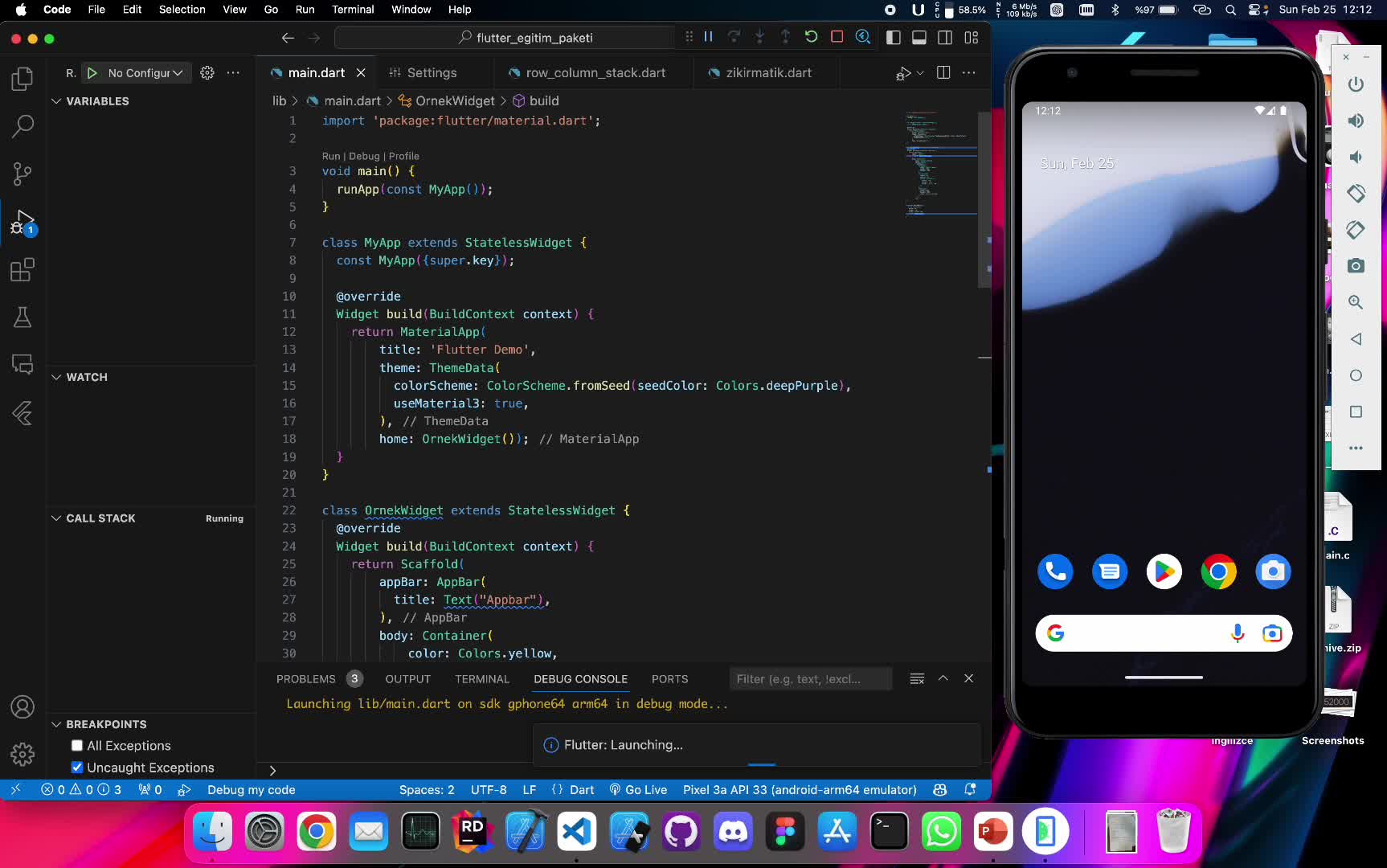
Task: Stop debugging with the red square
Action: (x=837, y=37)
